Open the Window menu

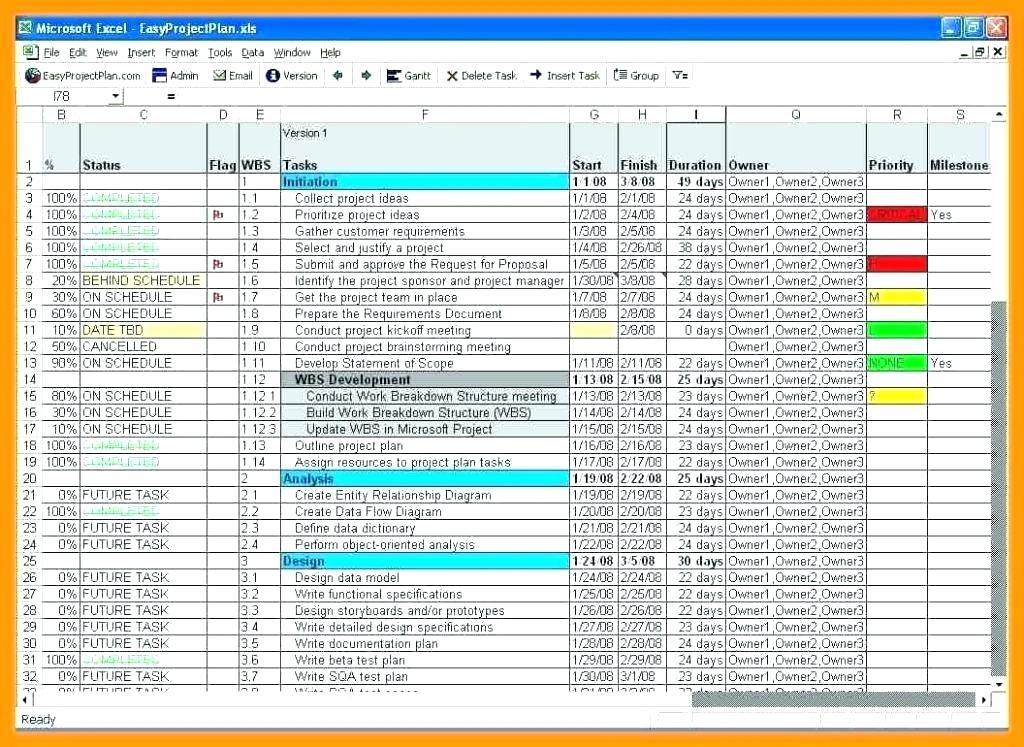pos(292,53)
